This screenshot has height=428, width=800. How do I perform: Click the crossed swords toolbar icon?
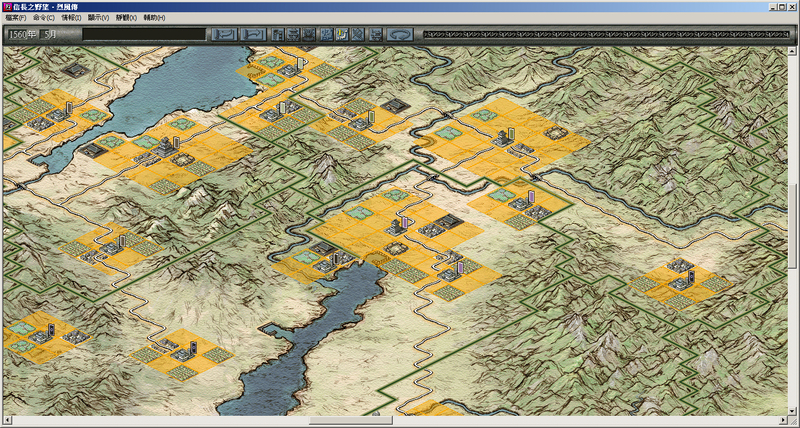pos(358,34)
